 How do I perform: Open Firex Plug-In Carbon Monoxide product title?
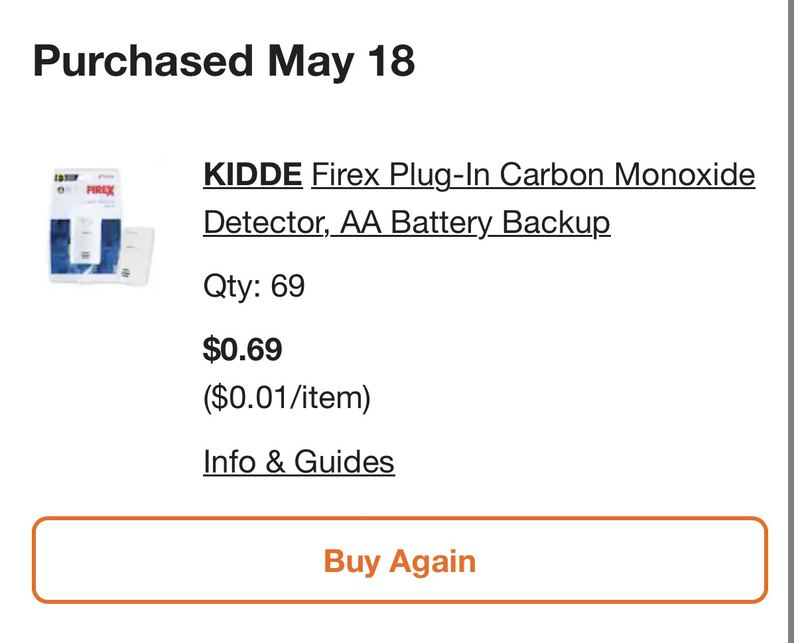point(533,175)
